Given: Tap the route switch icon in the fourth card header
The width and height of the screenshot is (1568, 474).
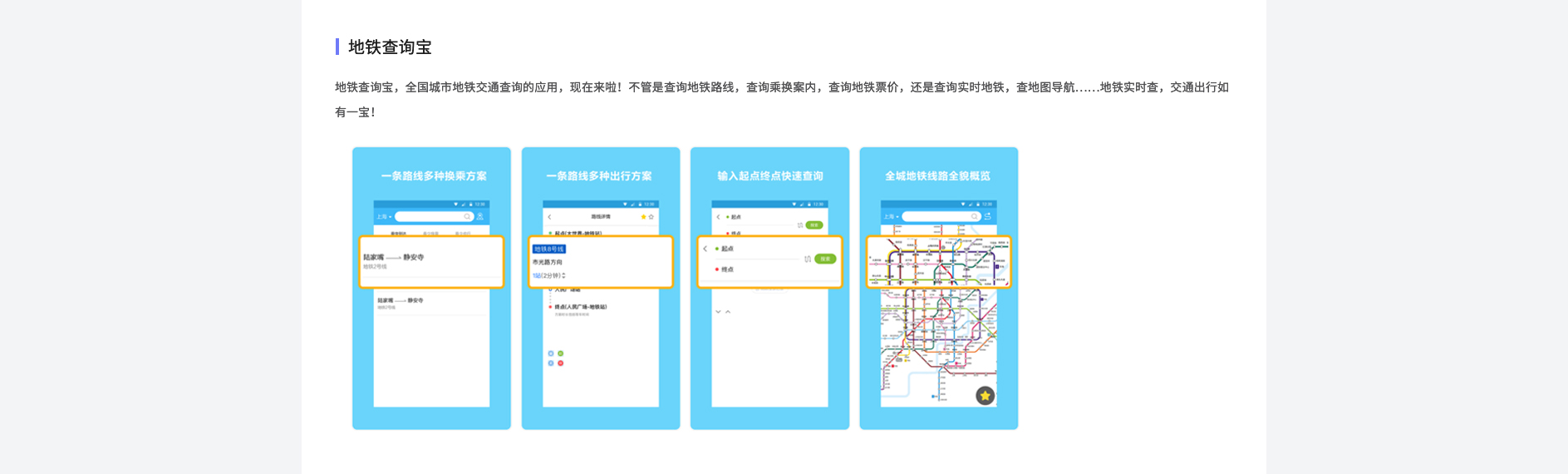Looking at the screenshot, I should tap(988, 216).
